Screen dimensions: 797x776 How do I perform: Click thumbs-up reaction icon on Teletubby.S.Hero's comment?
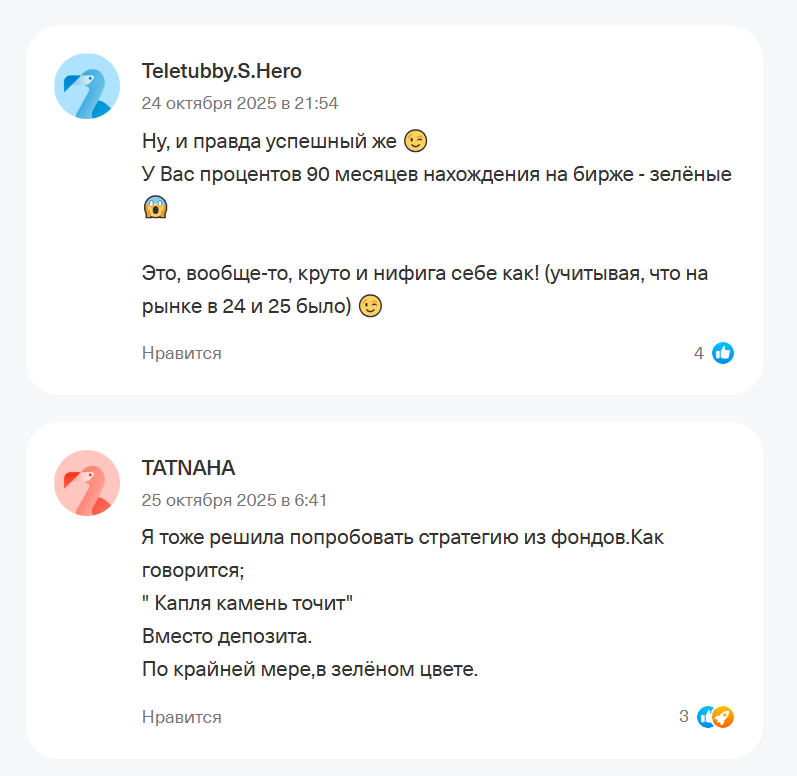coord(723,353)
